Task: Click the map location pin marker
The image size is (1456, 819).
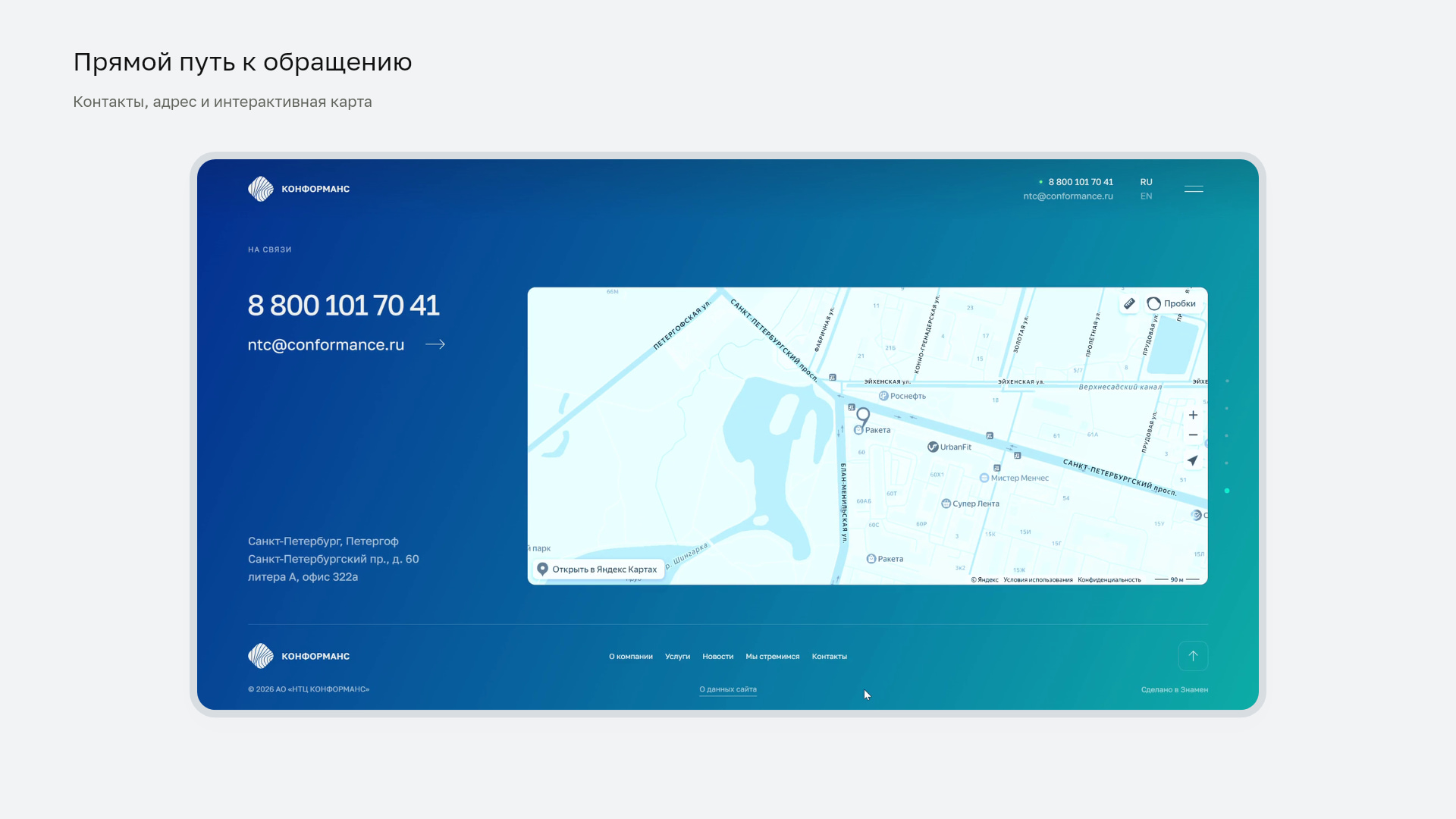Action: 863,416
